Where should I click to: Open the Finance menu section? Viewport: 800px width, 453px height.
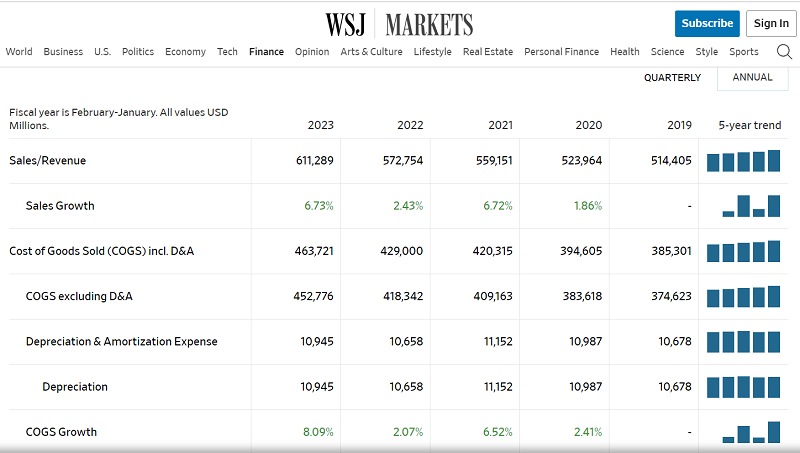[x=266, y=52]
